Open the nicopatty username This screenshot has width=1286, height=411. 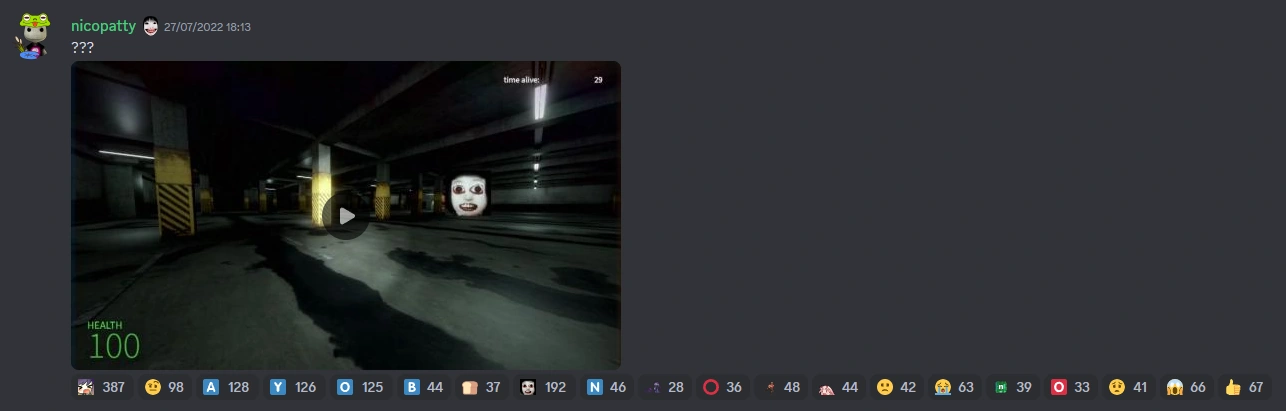103,26
